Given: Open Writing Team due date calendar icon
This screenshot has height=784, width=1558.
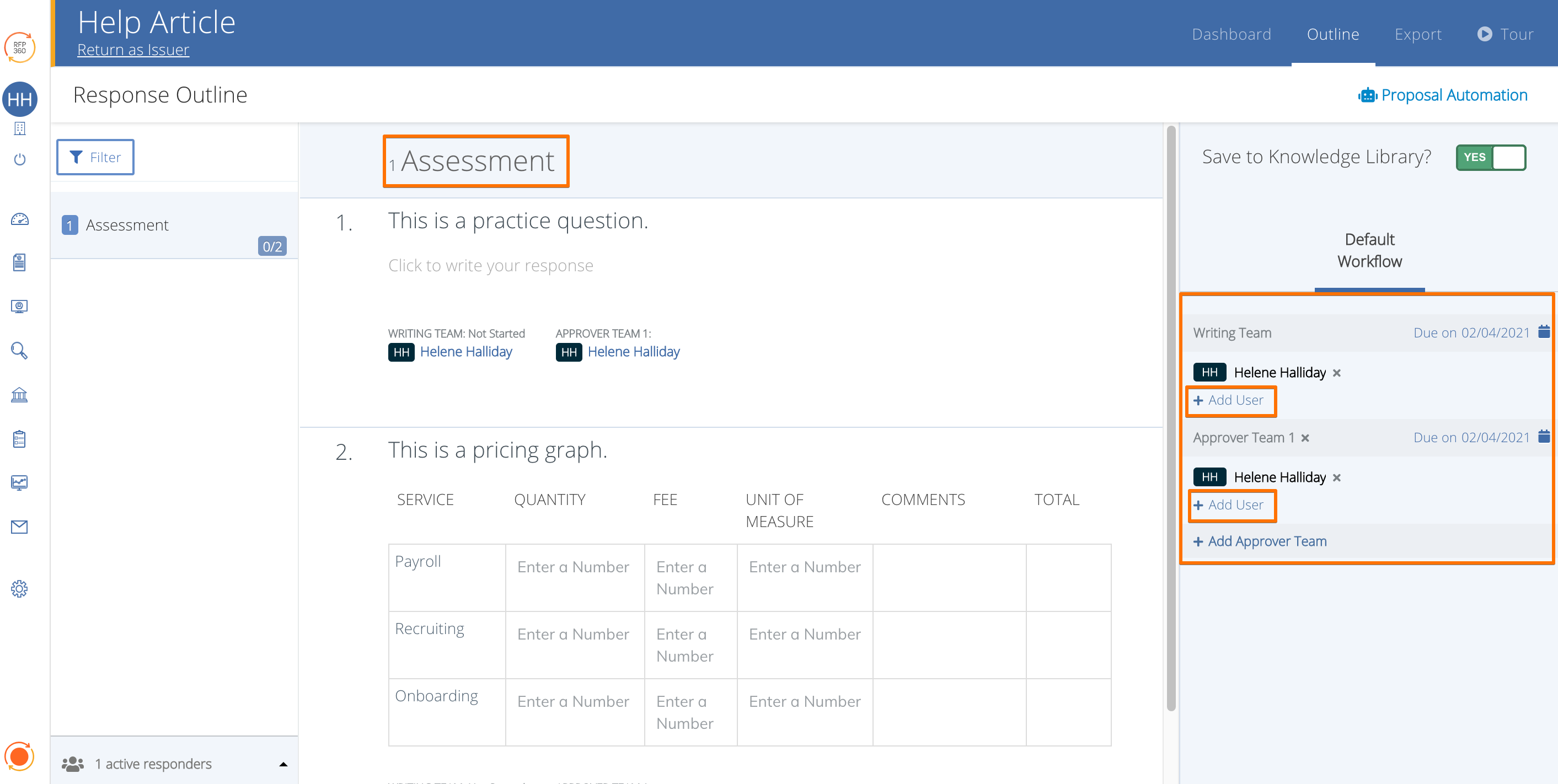Looking at the screenshot, I should 1544,332.
